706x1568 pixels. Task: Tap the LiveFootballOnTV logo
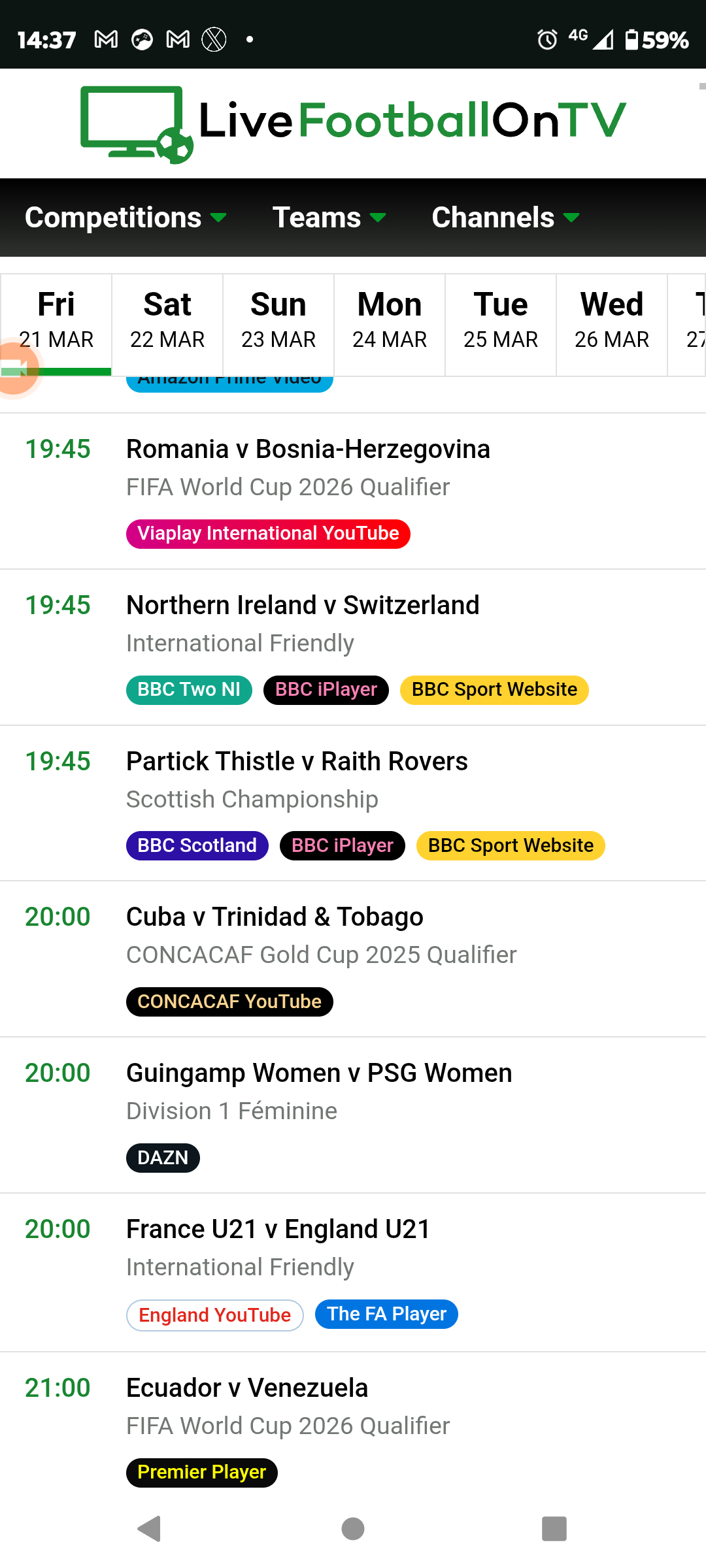point(353,123)
